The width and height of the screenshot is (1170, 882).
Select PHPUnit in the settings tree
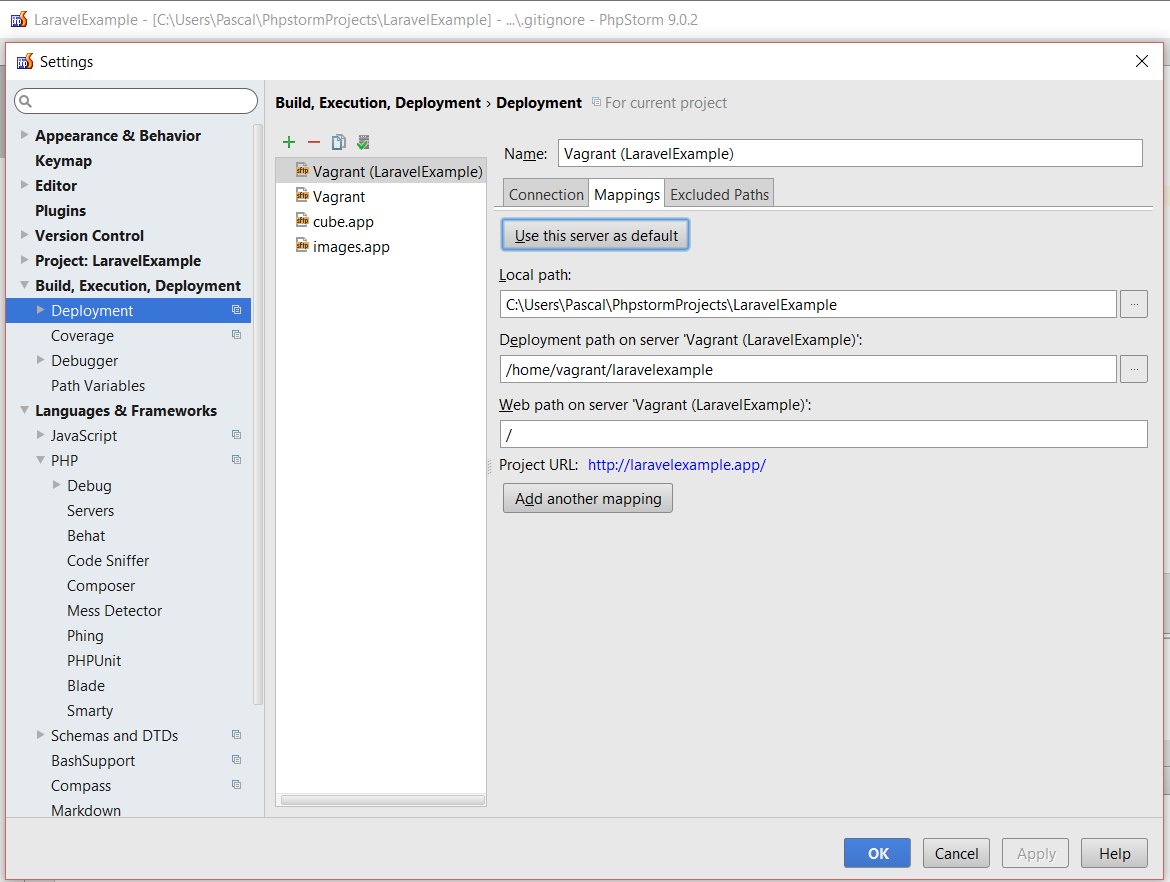[94, 661]
